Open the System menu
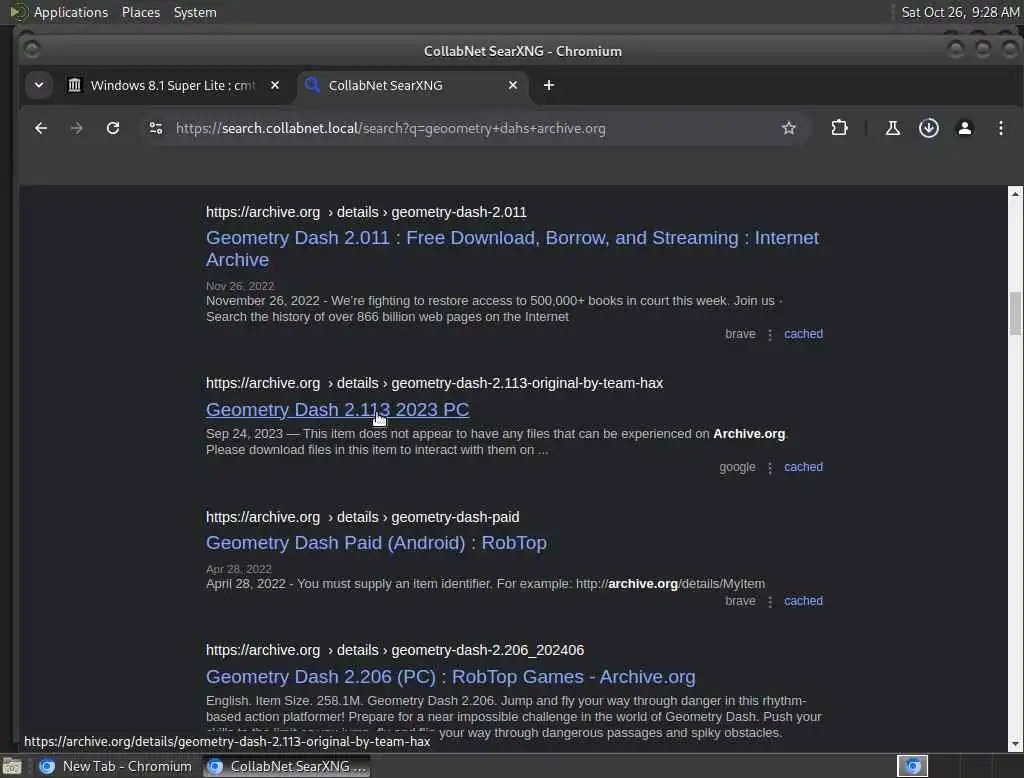Screen dimensions: 1024x778 click(195, 12)
